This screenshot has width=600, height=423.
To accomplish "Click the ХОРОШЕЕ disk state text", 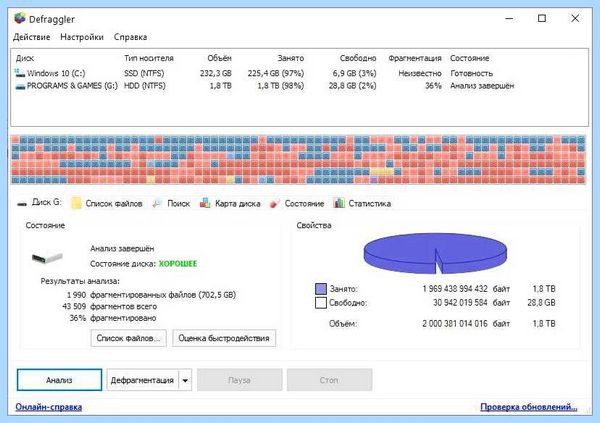I will point(178,264).
